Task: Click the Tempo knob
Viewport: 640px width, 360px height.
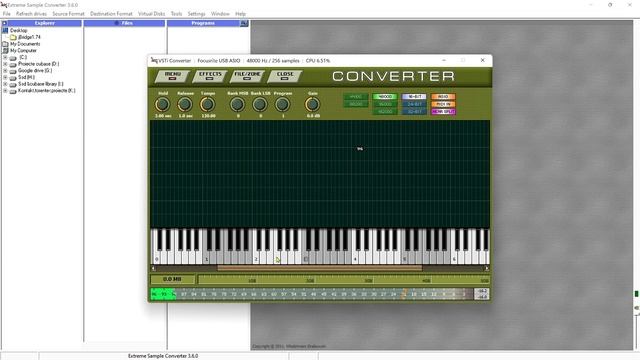Action: coord(207,104)
